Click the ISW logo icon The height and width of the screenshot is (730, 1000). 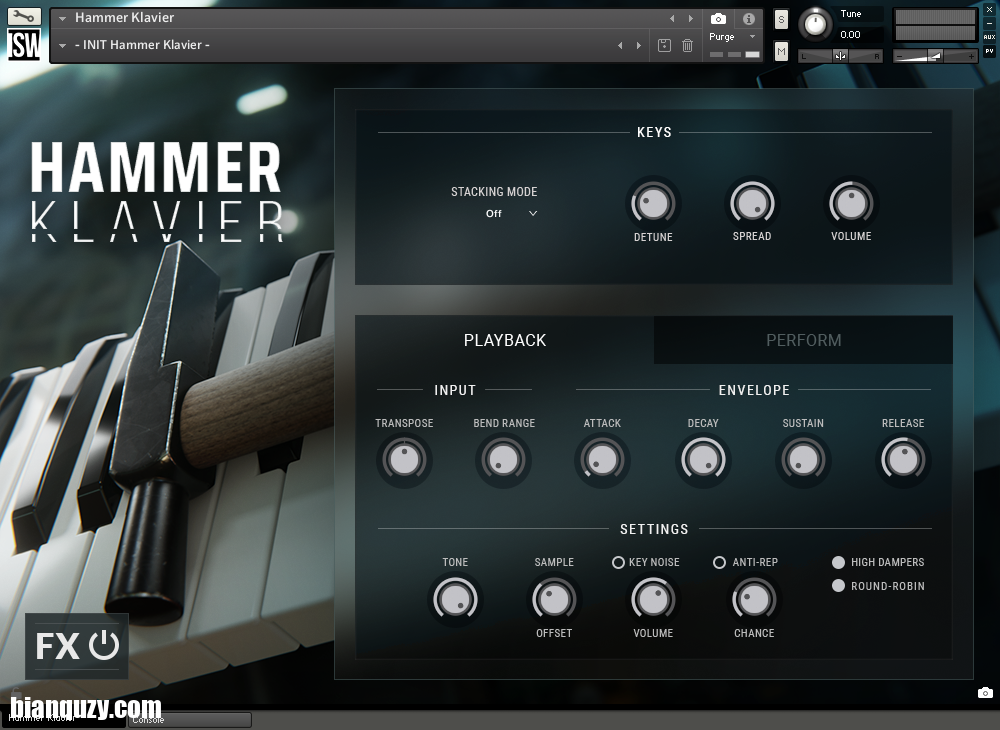pos(24,45)
